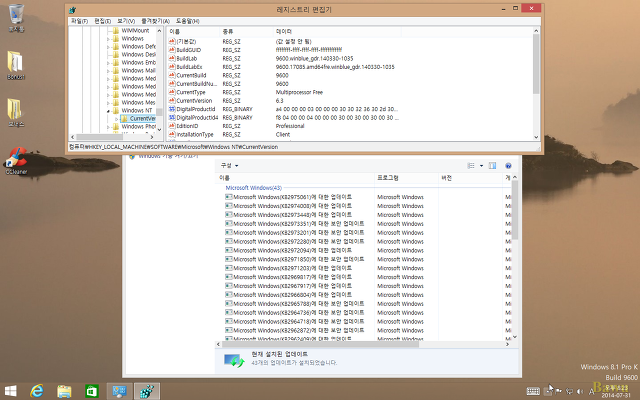Expand the Windows Emb tree node
This screenshot has width=640, height=400.
[109, 63]
